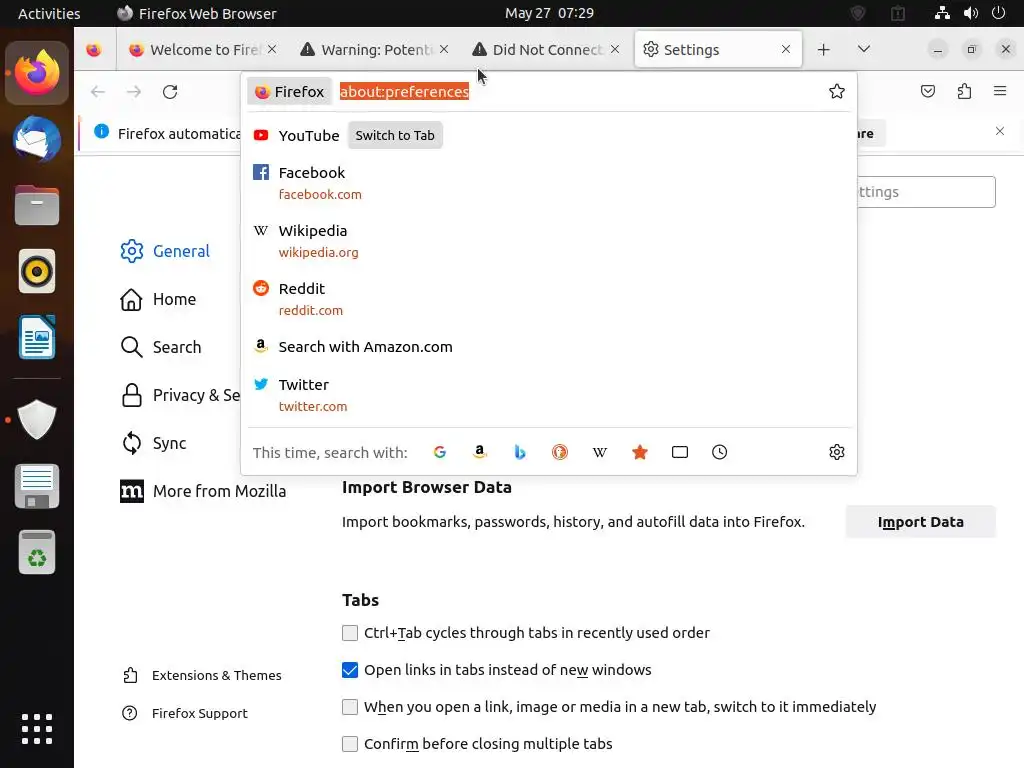Image resolution: width=1024 pixels, height=768 pixels.
Task: Open Sync settings category
Action: (153, 443)
